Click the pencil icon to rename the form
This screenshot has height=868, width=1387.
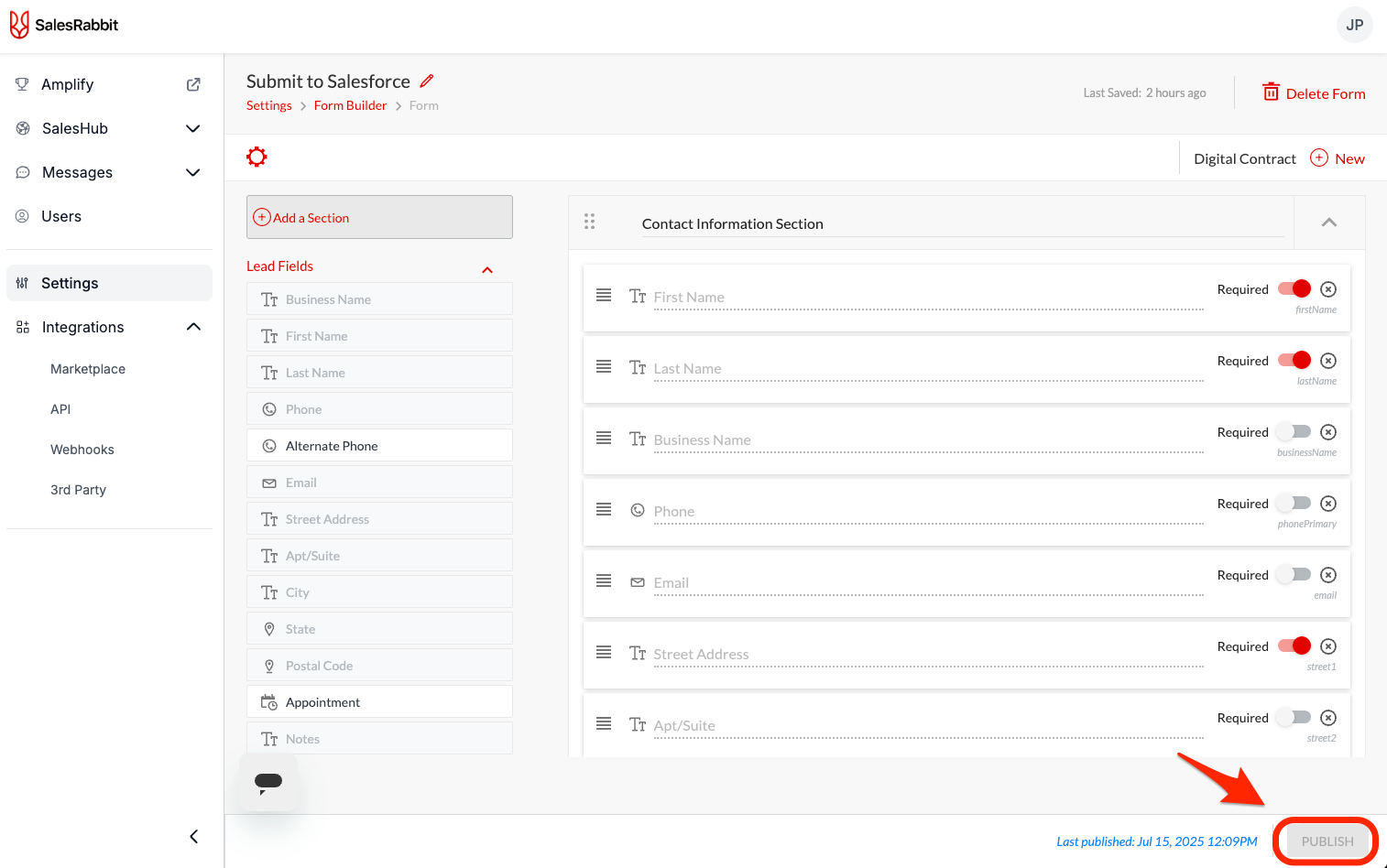point(427,81)
